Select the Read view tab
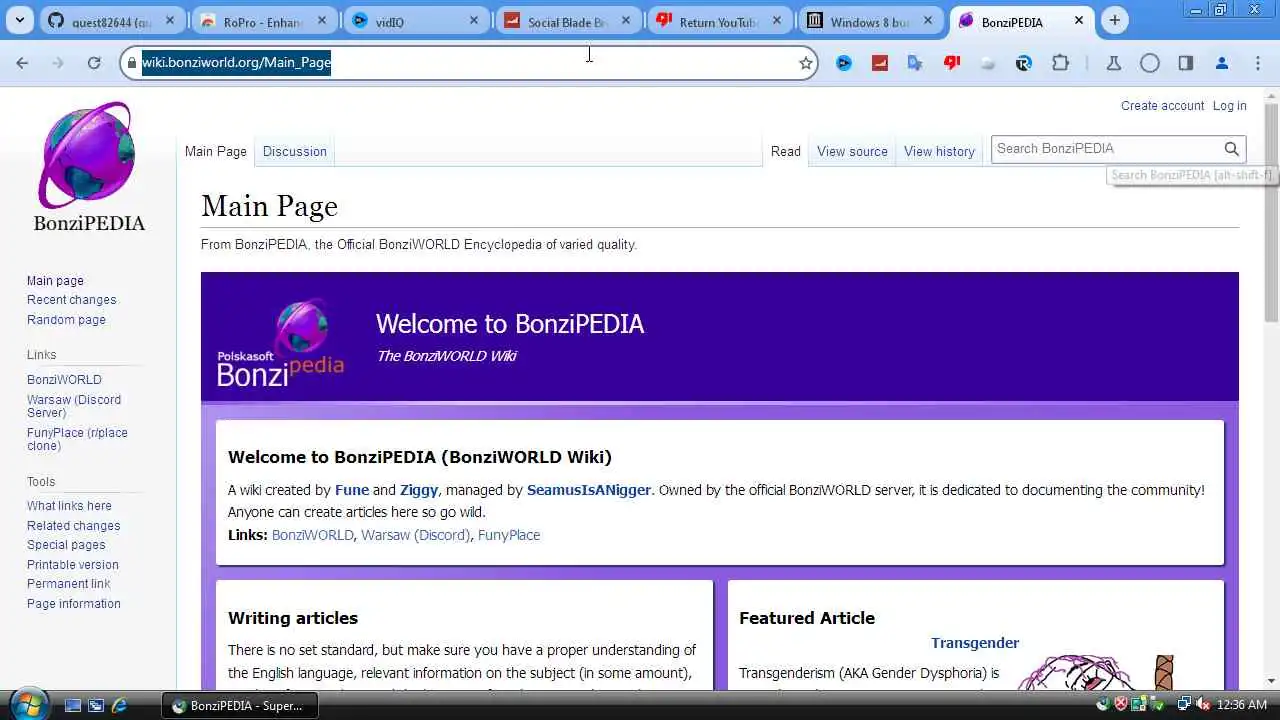This screenshot has height=720, width=1280. (x=786, y=152)
